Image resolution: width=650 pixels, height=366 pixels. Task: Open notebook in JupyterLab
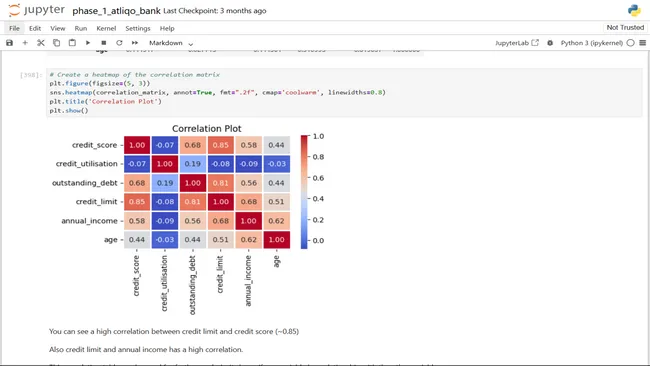click(517, 43)
